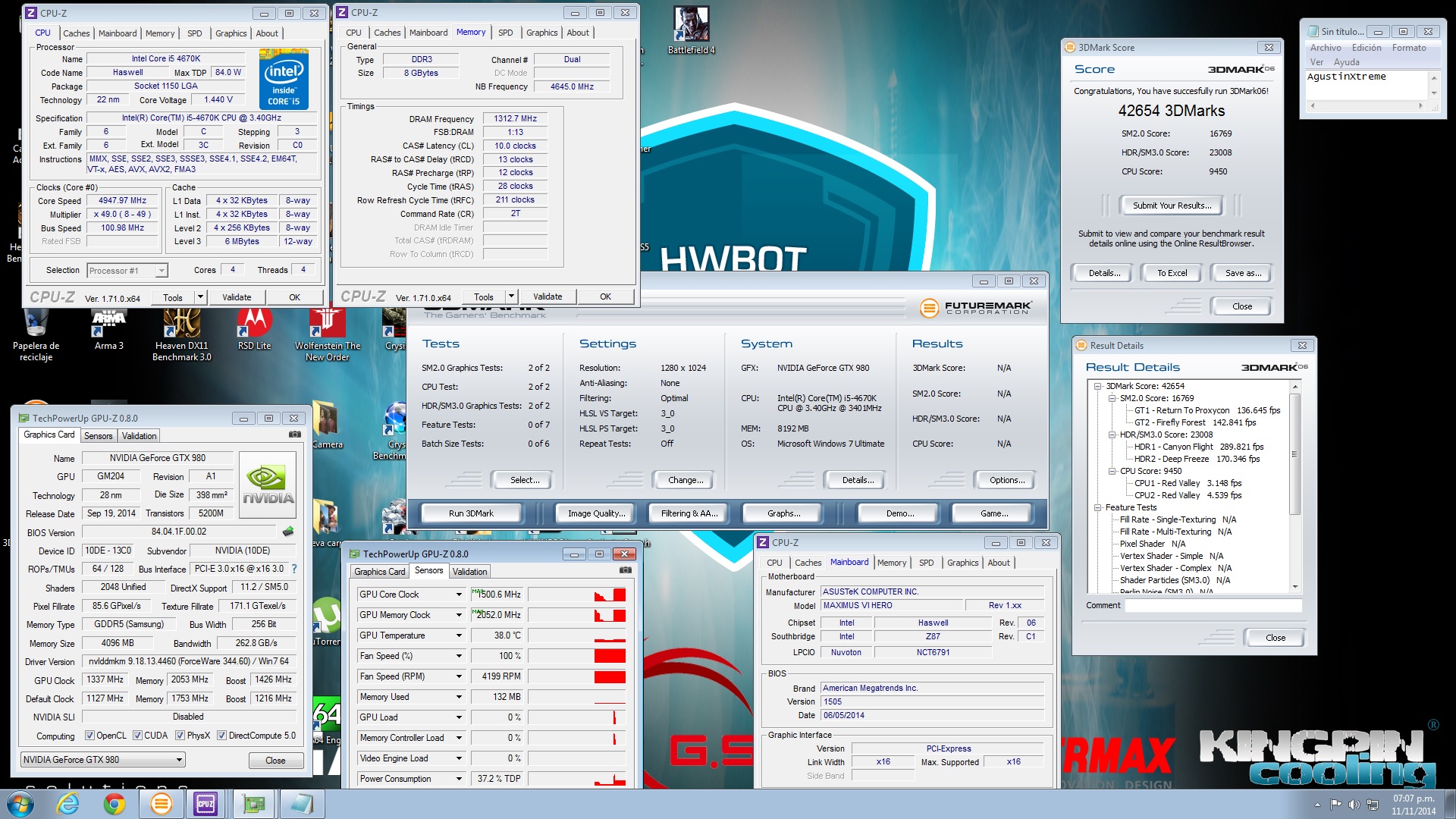Click the To Excel button
Viewport: 1456px width, 819px height.
coord(1172,273)
